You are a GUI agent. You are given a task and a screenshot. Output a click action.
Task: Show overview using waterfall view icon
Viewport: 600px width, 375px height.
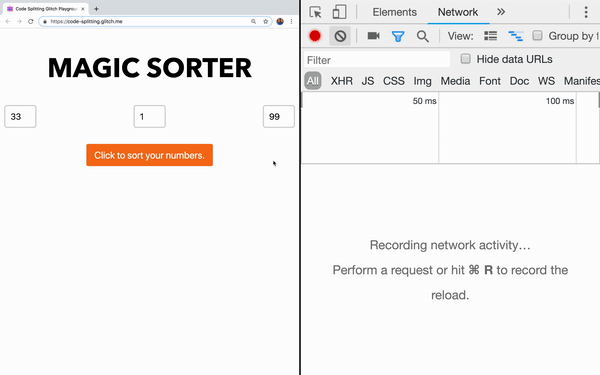515,36
